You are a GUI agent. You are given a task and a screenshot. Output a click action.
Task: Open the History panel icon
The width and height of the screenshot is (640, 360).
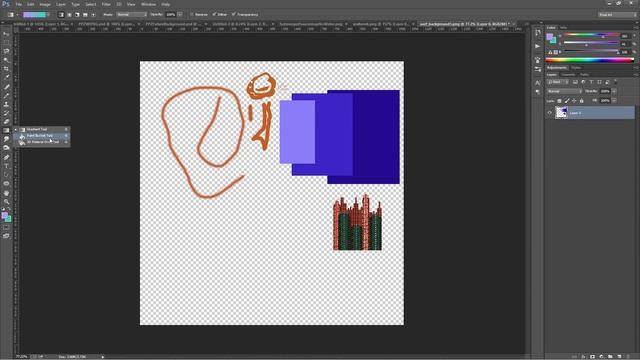pos(538,33)
